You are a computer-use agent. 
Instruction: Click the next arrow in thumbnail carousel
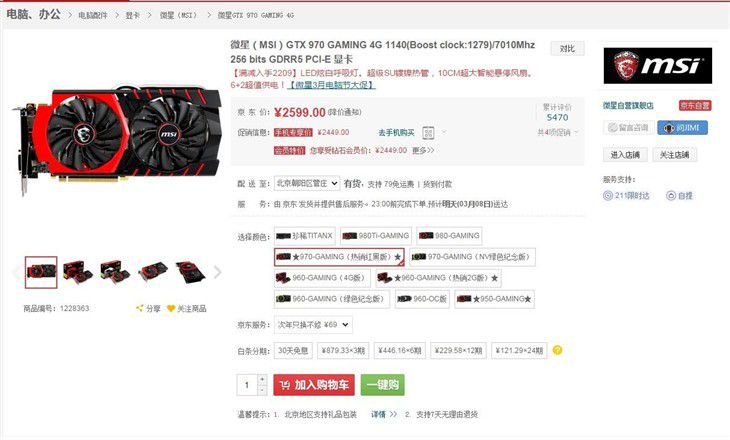(x=217, y=272)
